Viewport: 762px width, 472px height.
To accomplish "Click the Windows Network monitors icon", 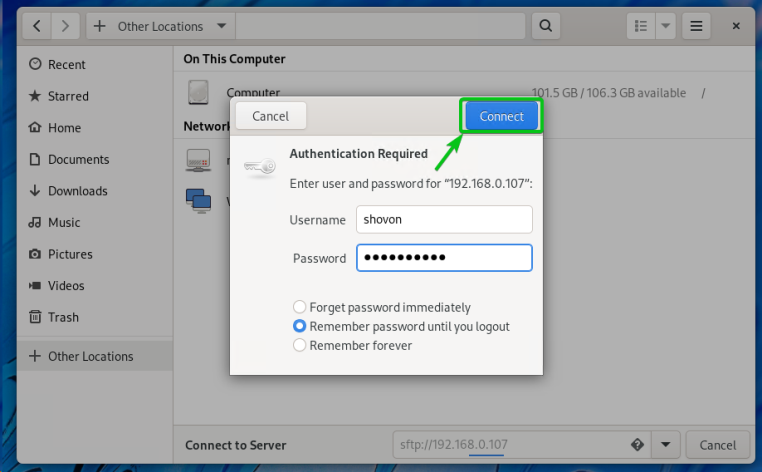I will pyautogui.click(x=198, y=201).
